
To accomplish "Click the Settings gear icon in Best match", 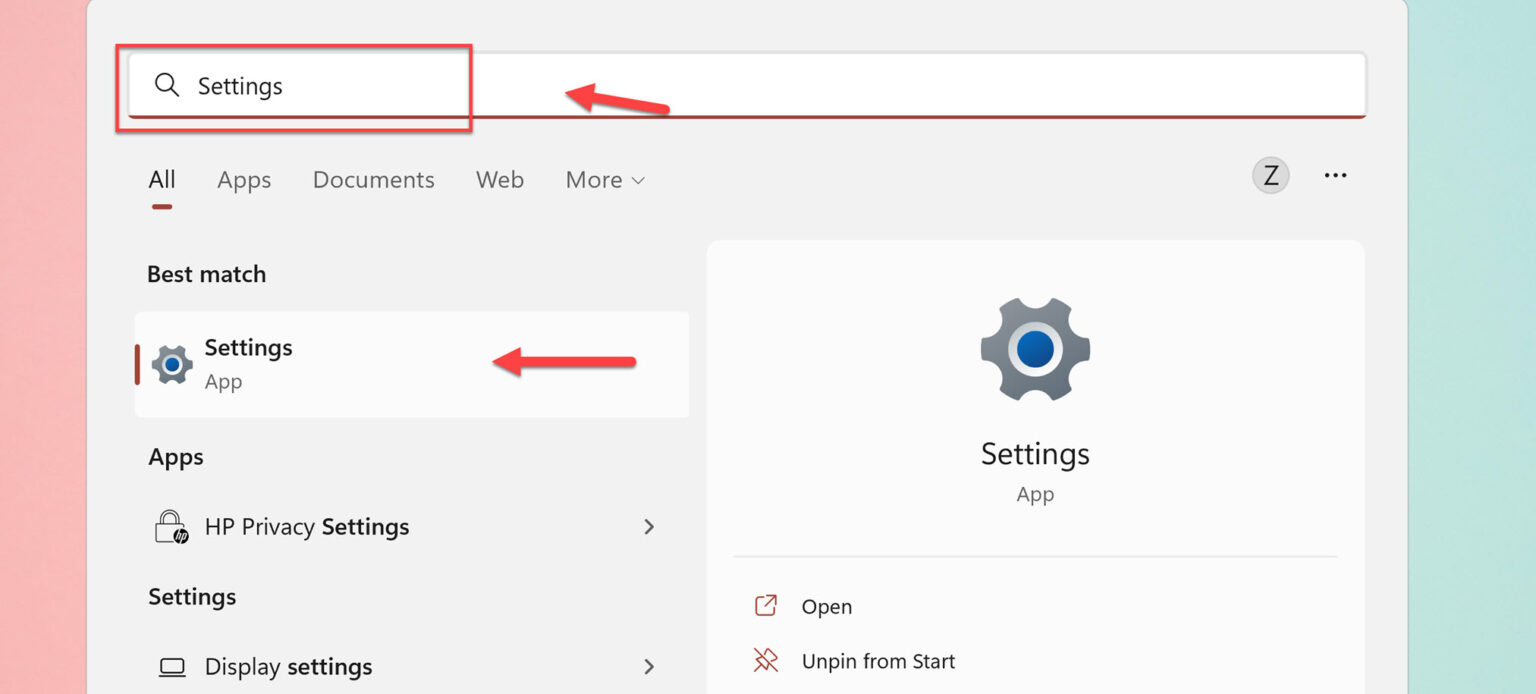I will pyautogui.click(x=171, y=364).
